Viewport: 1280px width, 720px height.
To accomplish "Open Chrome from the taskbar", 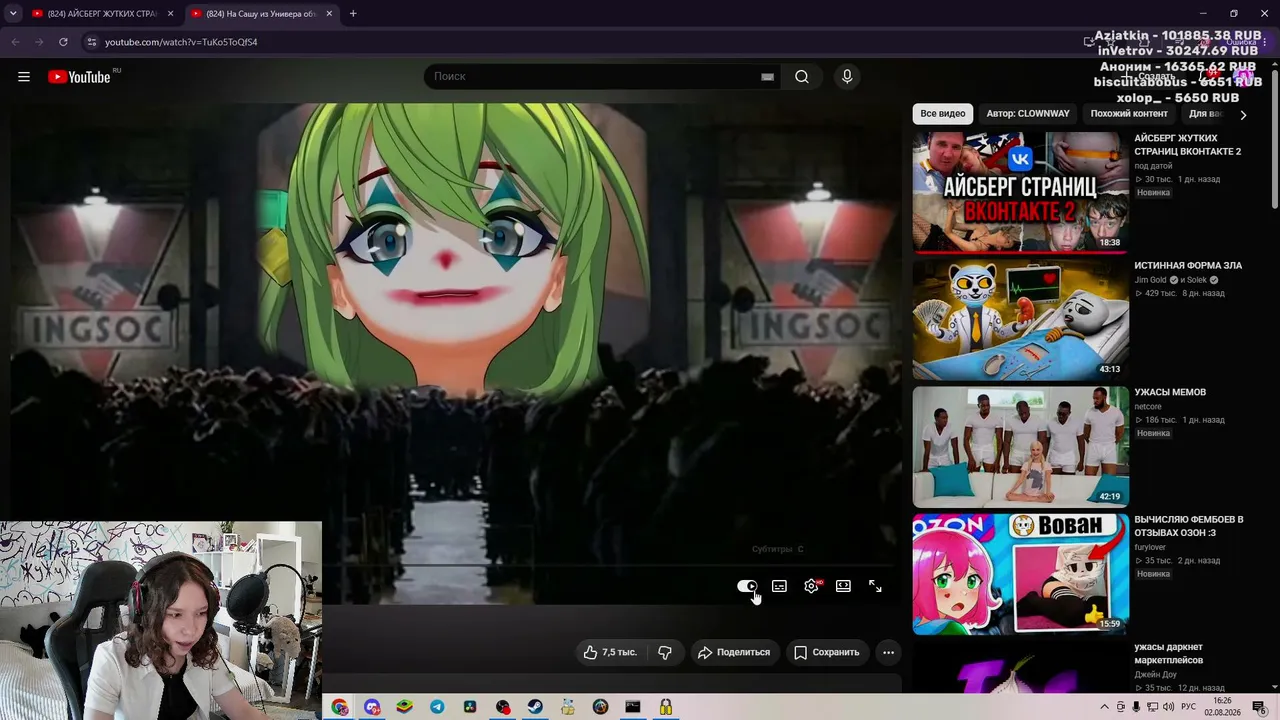I will (x=340, y=707).
